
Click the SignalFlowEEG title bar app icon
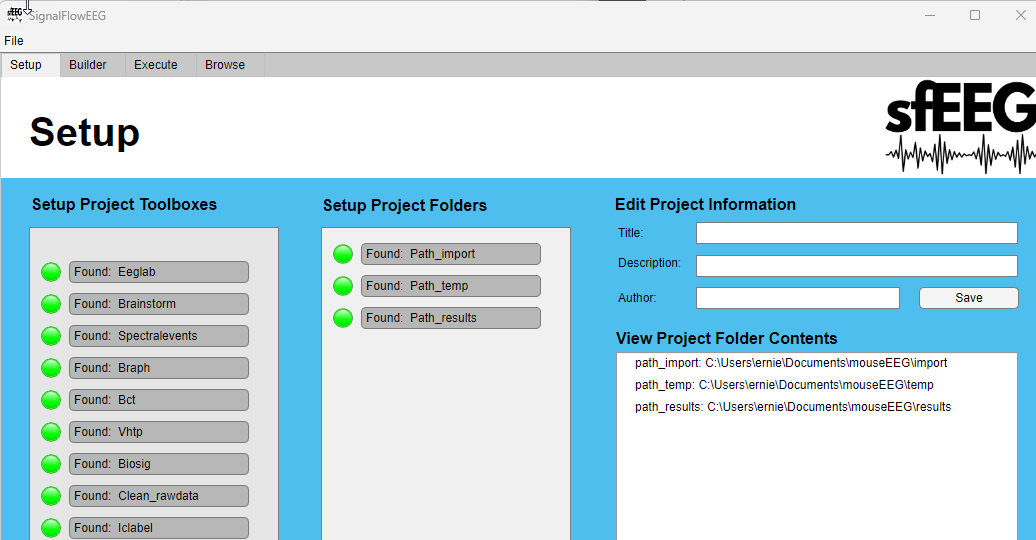[x=14, y=15]
